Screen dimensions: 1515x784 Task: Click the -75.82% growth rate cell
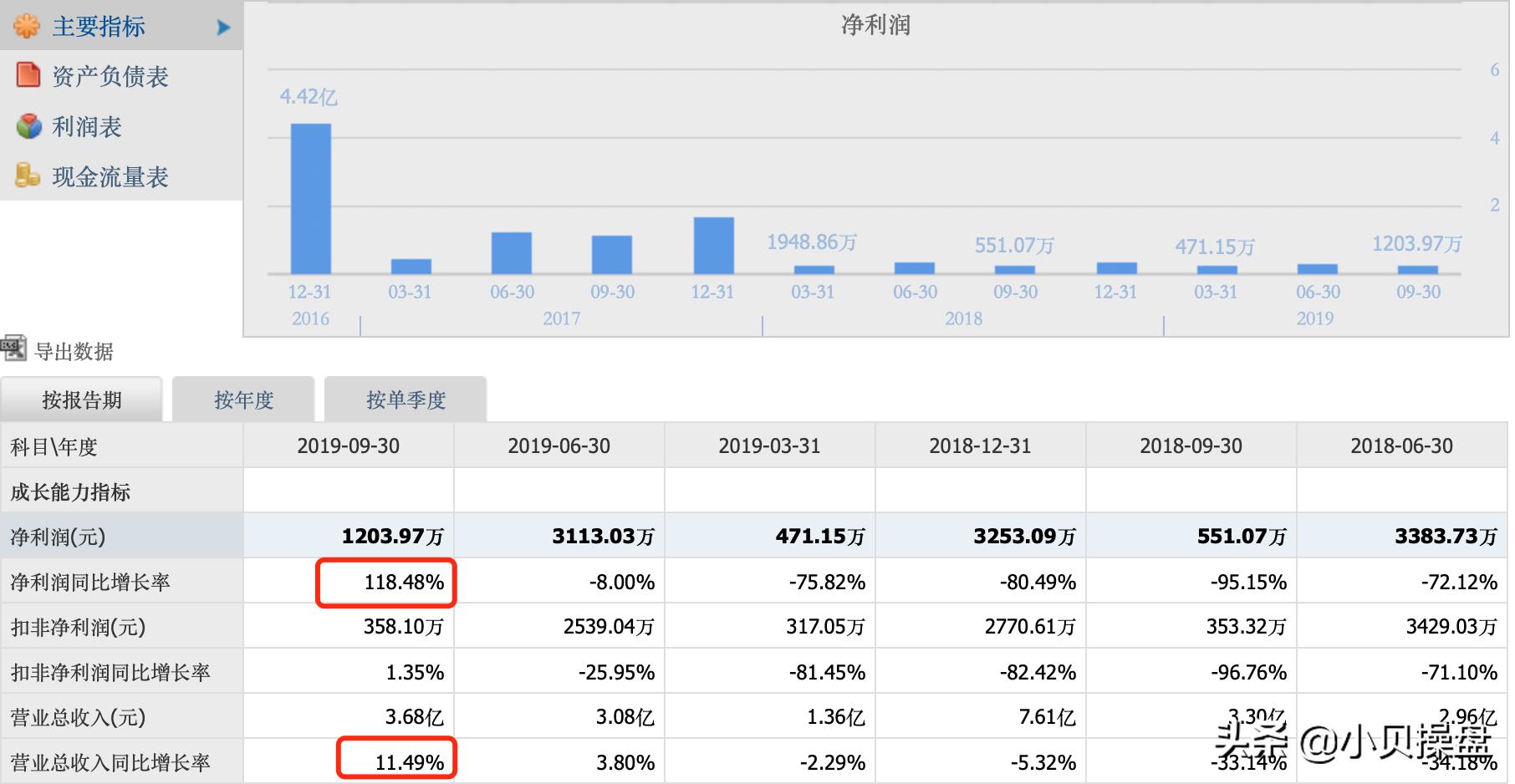(x=770, y=582)
